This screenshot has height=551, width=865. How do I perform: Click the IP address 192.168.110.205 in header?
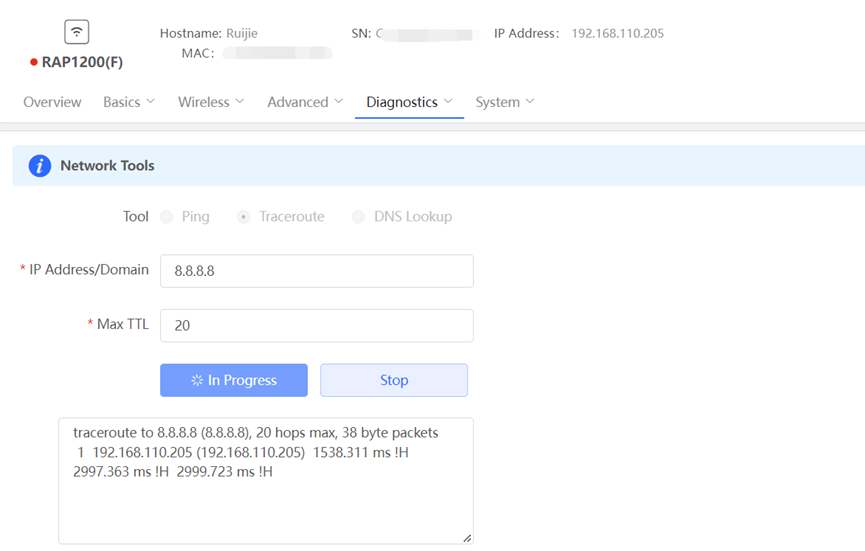click(x=617, y=33)
